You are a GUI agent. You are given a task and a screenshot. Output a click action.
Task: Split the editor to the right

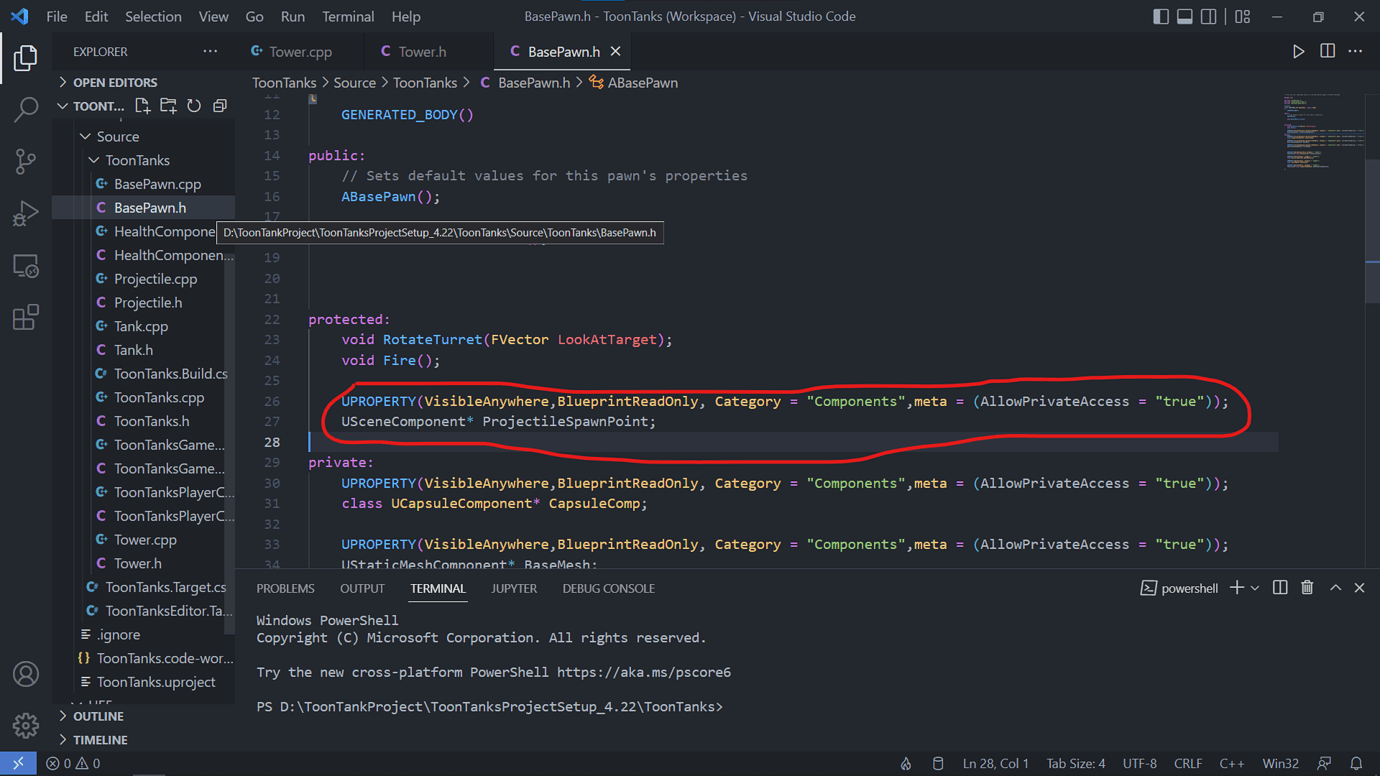[1327, 51]
